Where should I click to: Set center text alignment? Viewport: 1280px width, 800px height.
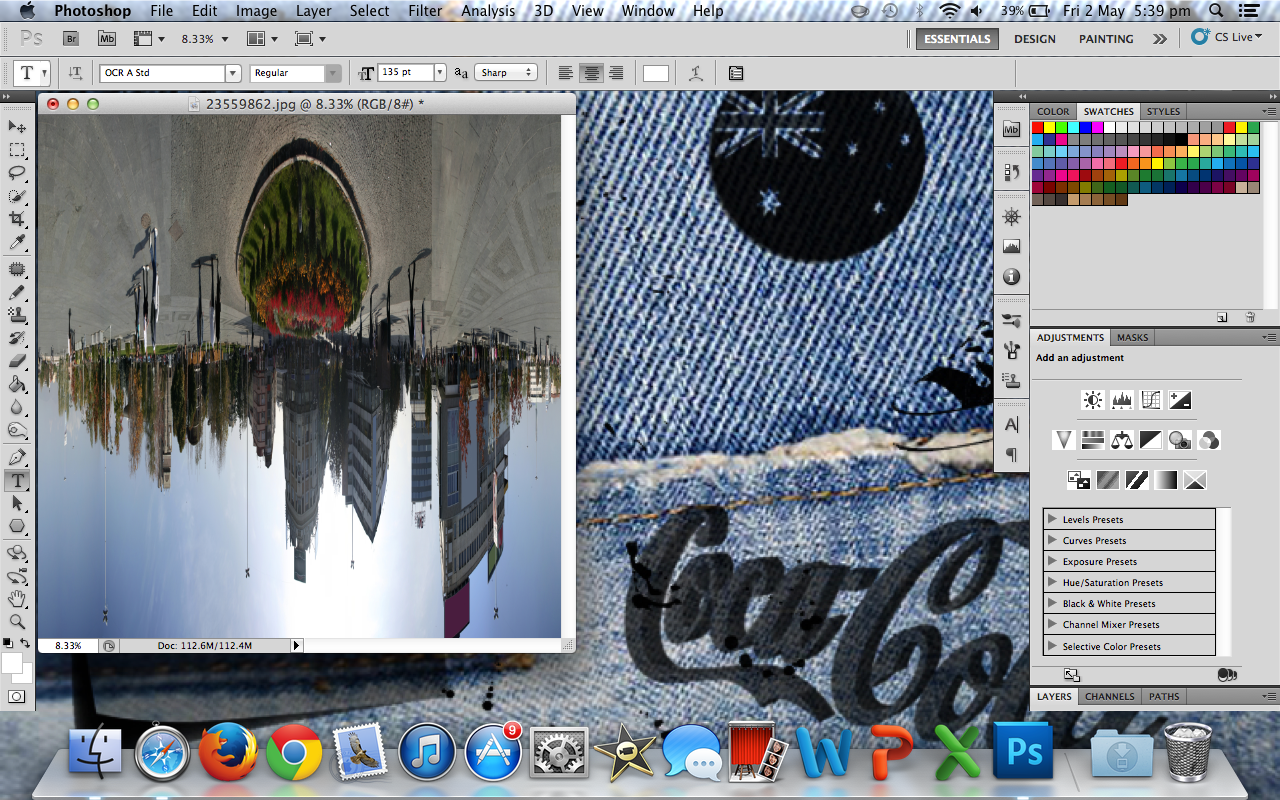coord(592,73)
